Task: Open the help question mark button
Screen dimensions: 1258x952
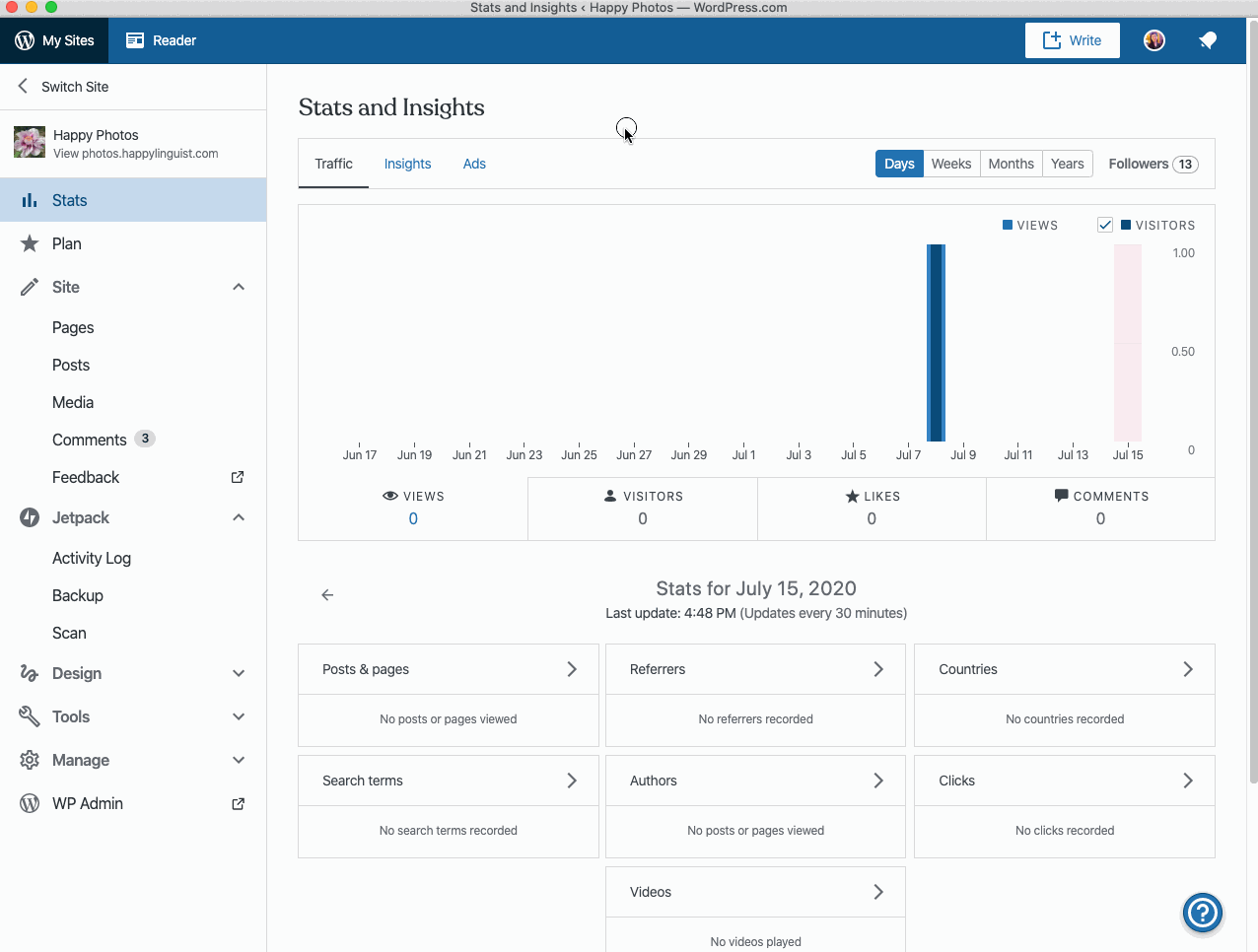Action: point(1203,913)
